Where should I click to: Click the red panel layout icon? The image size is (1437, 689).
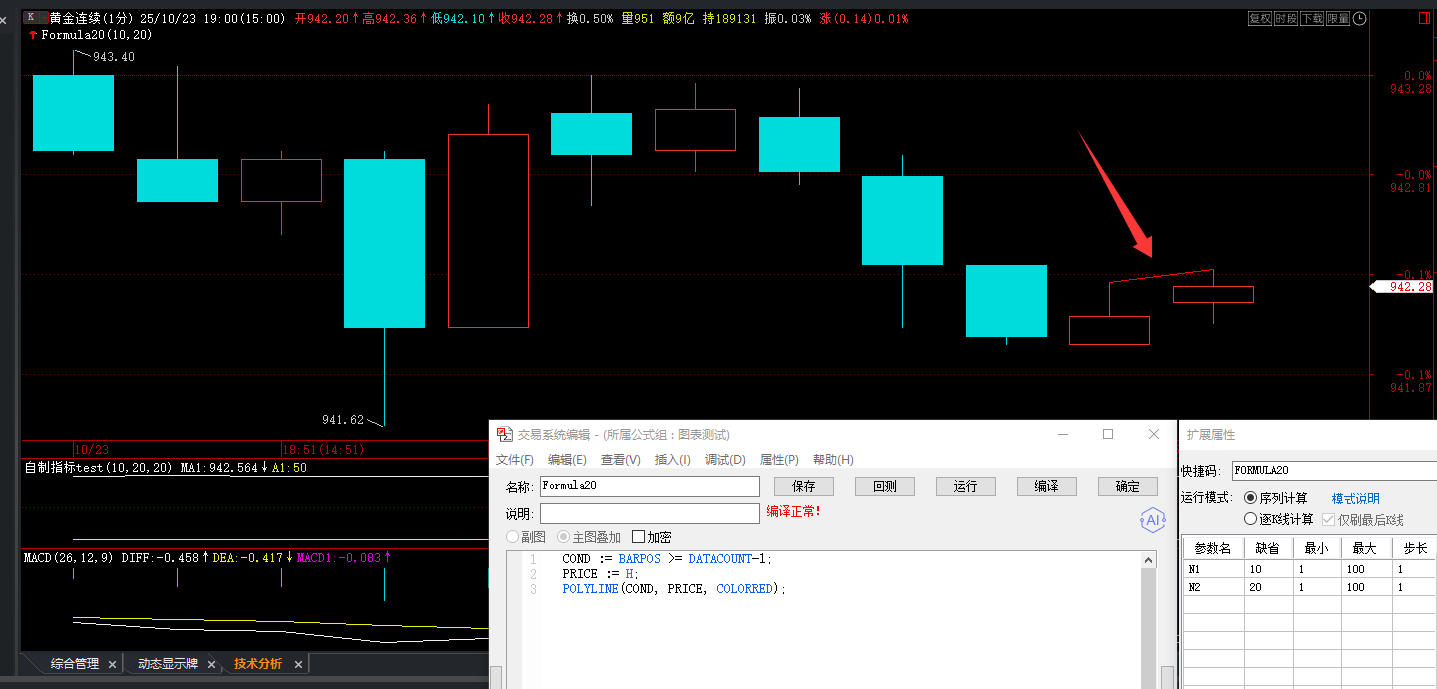point(1424,19)
